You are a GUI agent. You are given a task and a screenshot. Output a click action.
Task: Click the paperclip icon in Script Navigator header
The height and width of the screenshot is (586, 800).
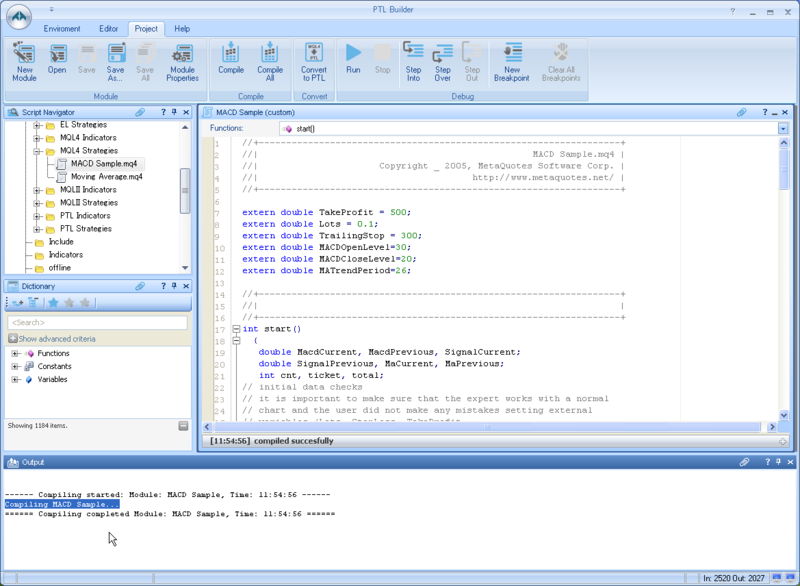(x=140, y=112)
